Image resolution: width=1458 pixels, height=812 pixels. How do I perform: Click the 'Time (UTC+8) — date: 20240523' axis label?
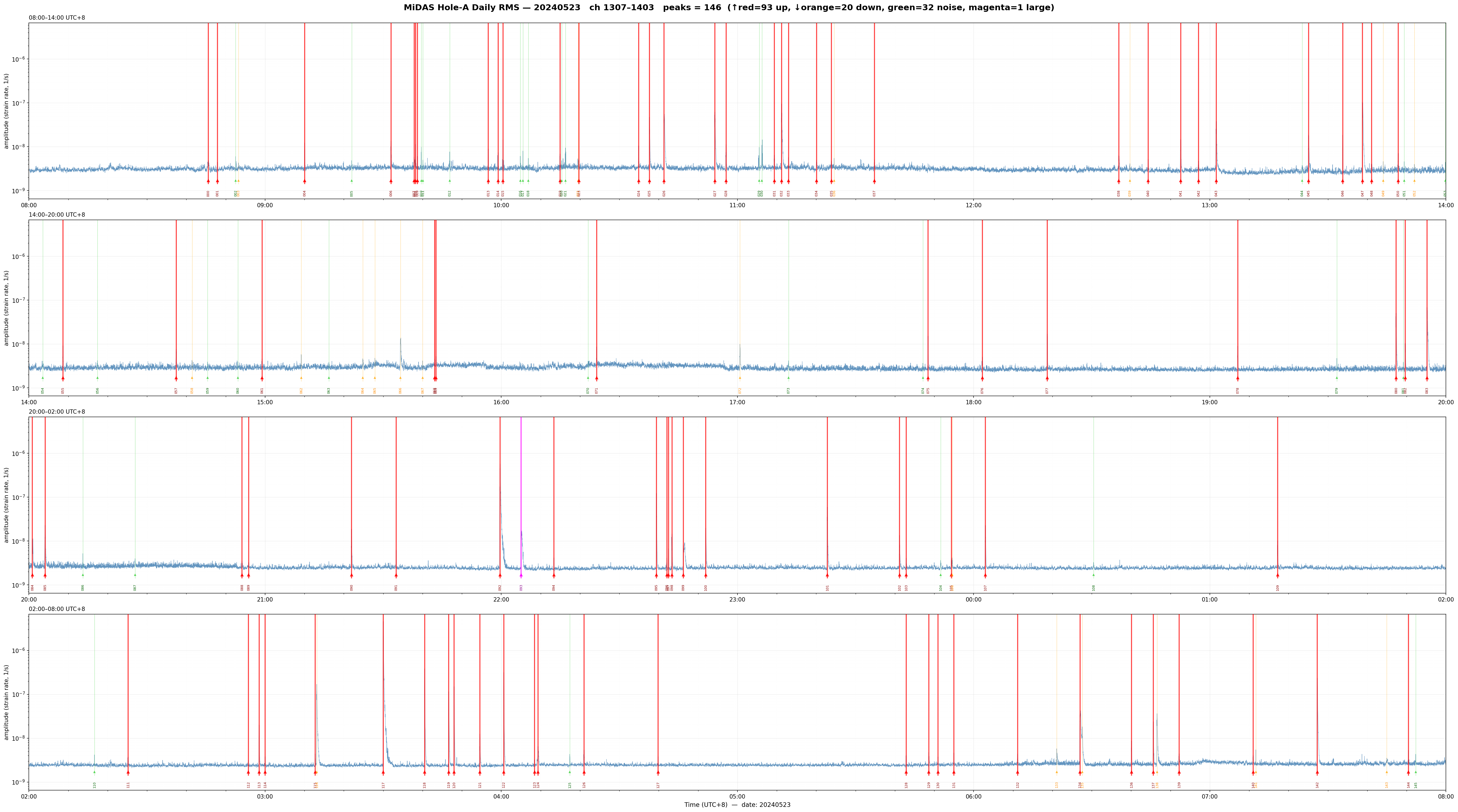coord(737,805)
